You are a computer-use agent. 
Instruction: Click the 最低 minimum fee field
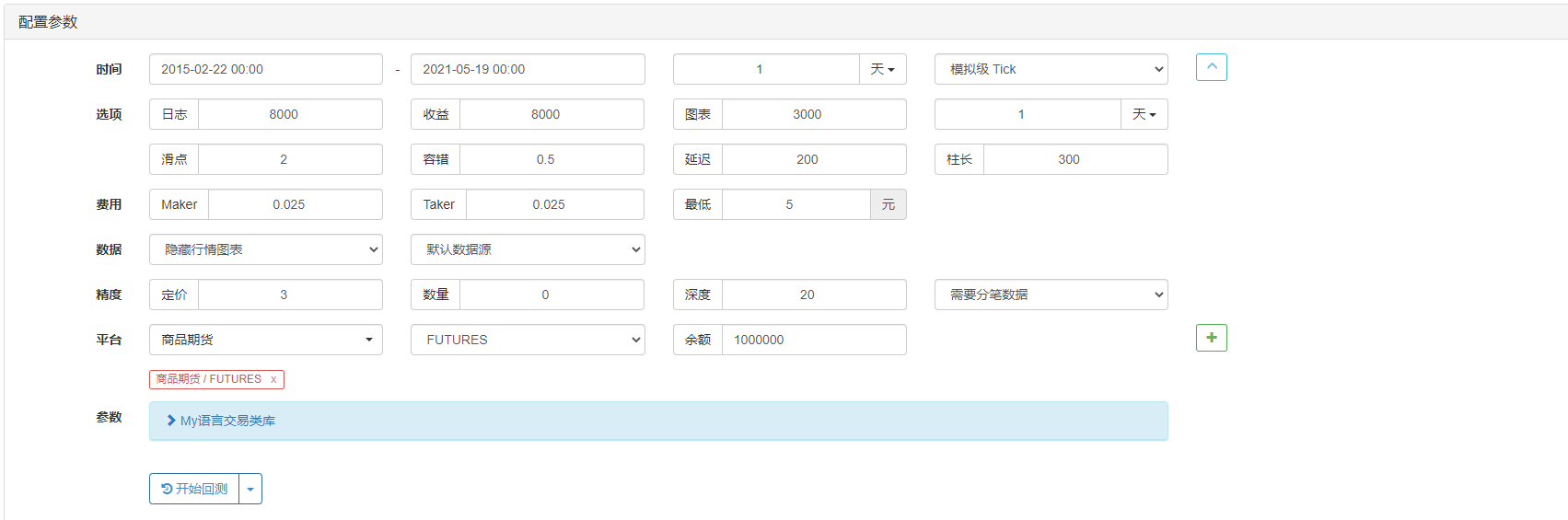[796, 204]
